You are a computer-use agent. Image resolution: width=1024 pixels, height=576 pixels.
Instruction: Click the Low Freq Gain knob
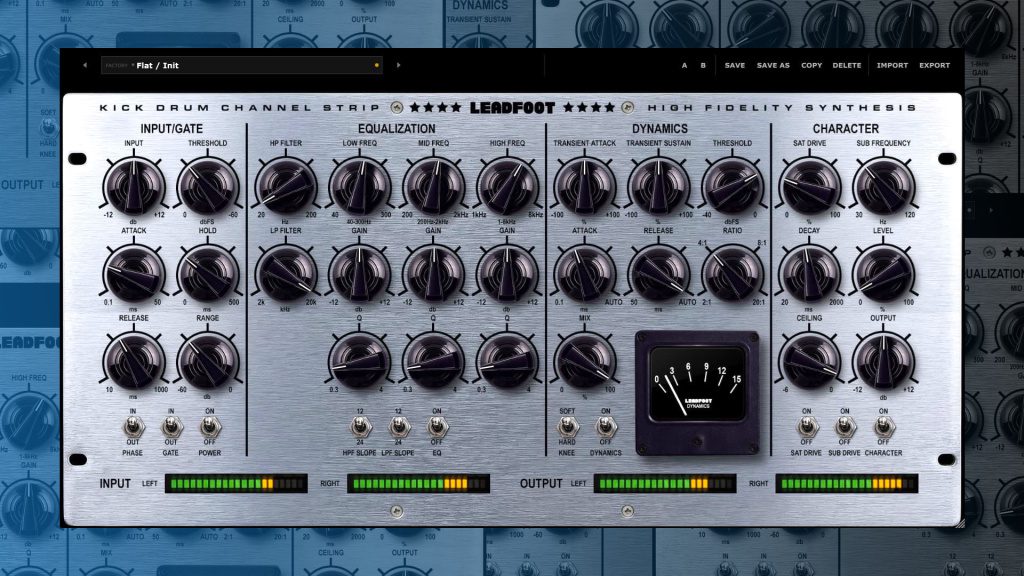point(359,274)
